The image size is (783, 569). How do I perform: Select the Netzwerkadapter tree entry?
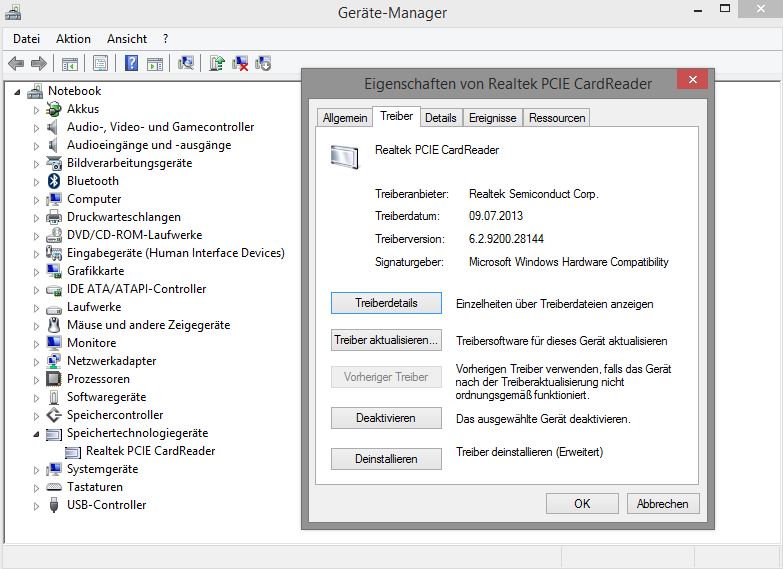pos(111,361)
